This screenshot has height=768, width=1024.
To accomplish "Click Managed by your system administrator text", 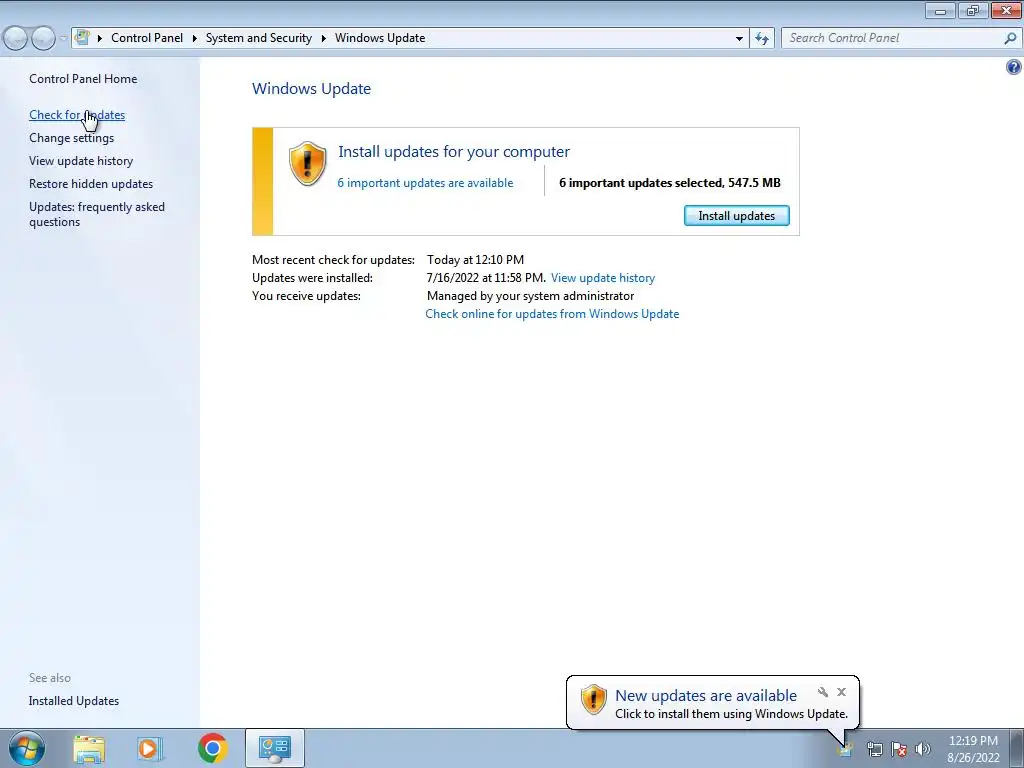I will tap(530, 296).
